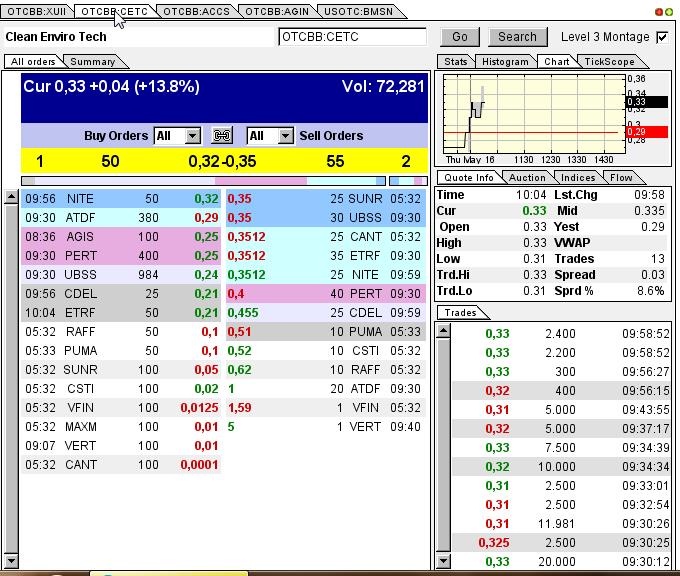Show the Auction tab

click(527, 177)
